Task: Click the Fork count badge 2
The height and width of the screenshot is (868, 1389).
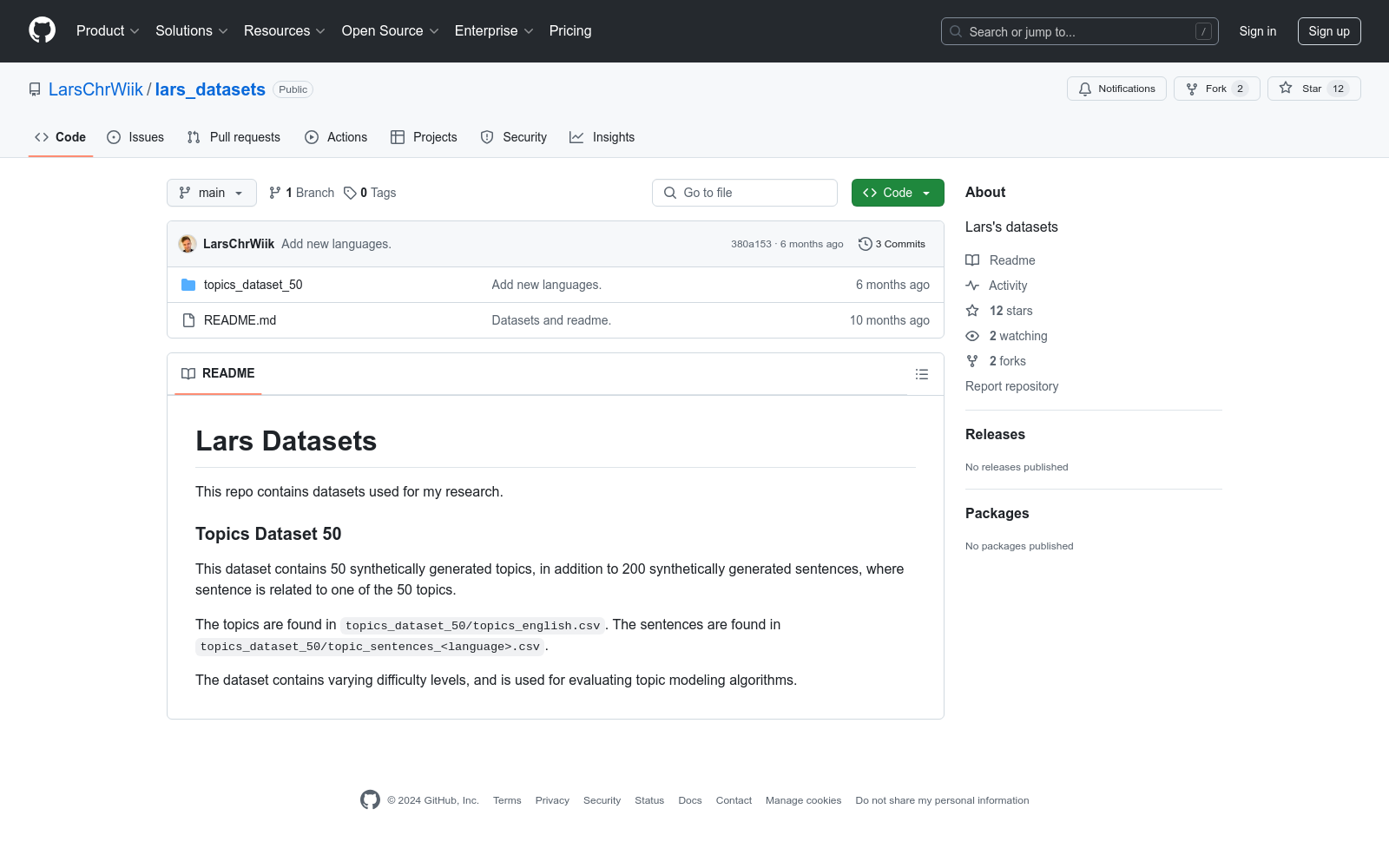Action: click(1240, 89)
